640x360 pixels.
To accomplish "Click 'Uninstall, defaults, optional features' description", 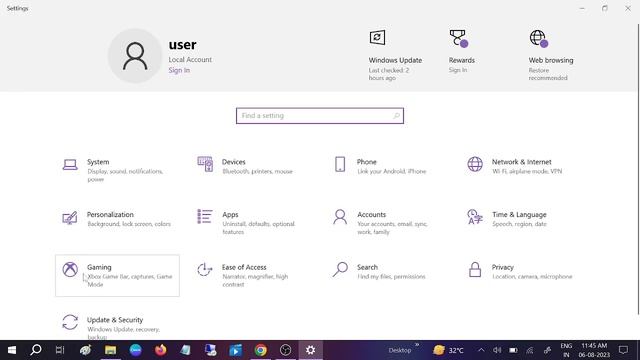I will 258,228.
